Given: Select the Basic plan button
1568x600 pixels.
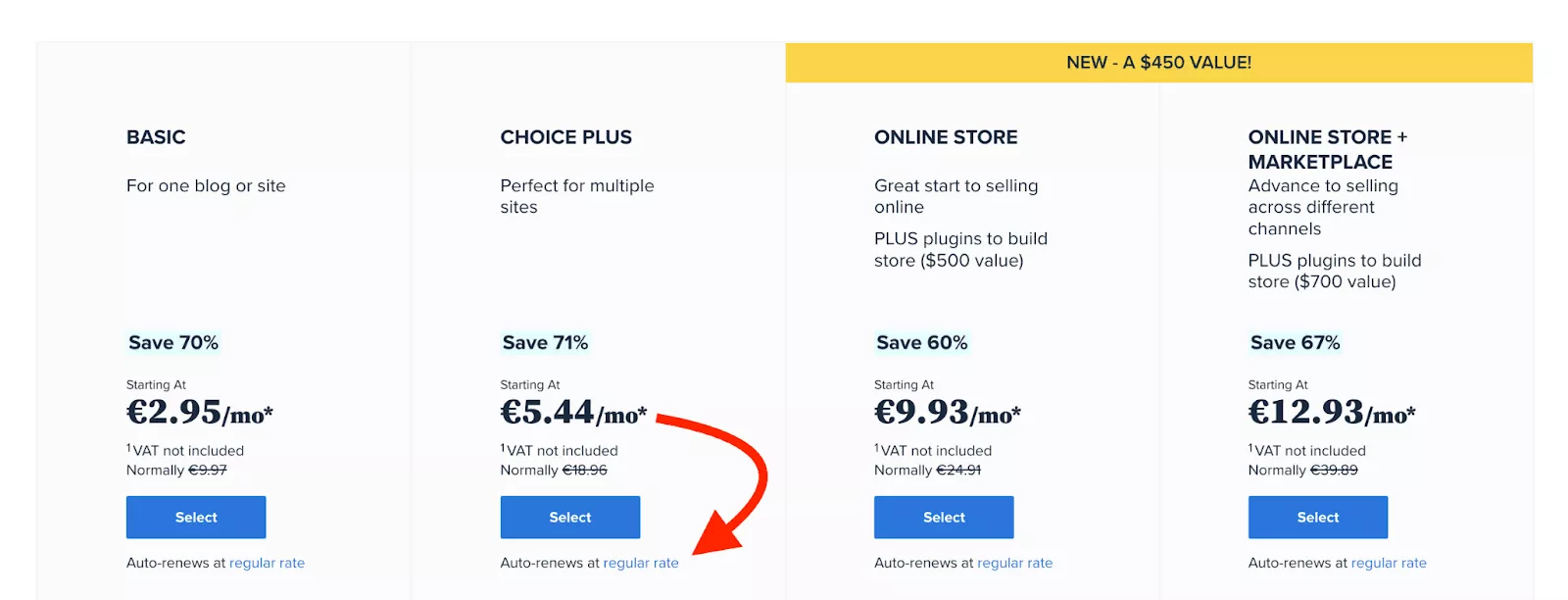Looking at the screenshot, I should click(x=196, y=517).
